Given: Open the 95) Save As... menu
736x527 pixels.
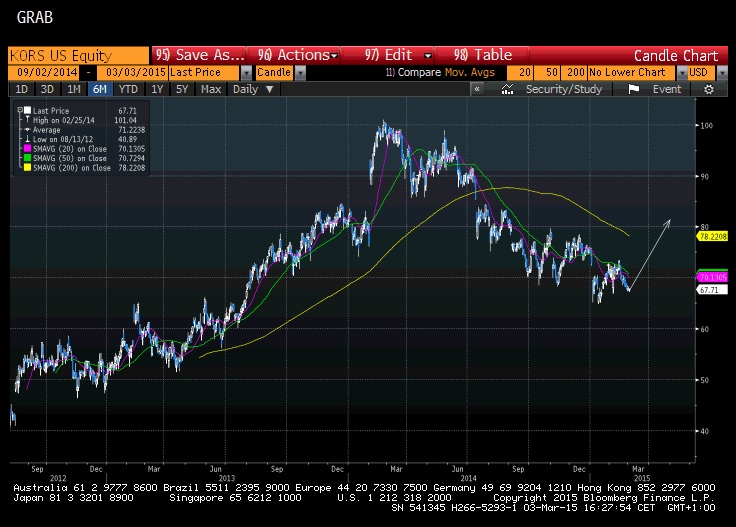Looking at the screenshot, I should [199, 55].
